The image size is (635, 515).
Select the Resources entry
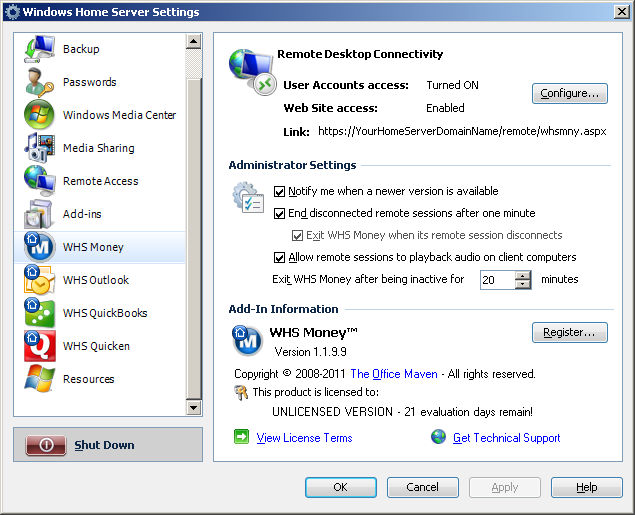[100, 379]
